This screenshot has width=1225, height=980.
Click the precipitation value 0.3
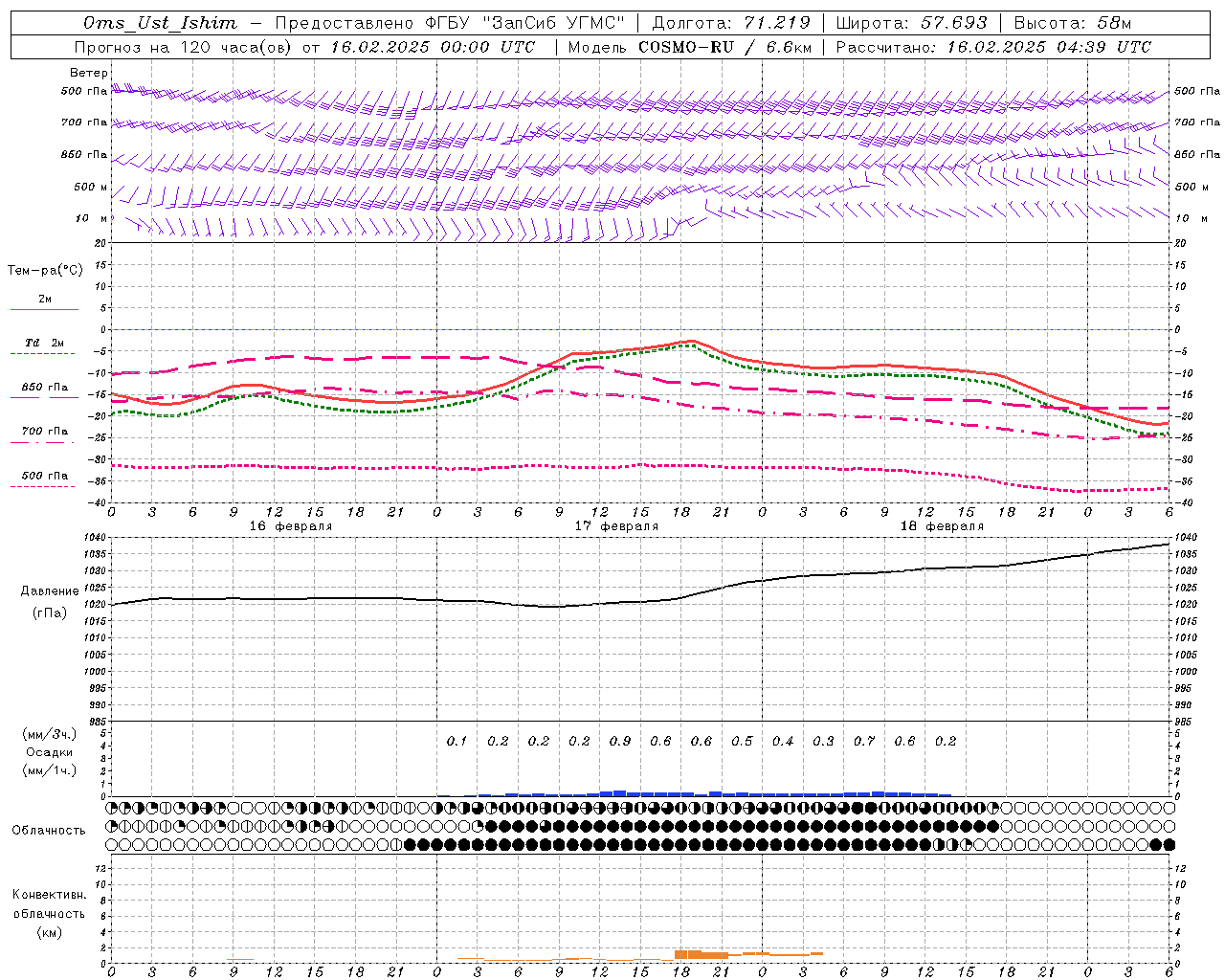point(823,741)
